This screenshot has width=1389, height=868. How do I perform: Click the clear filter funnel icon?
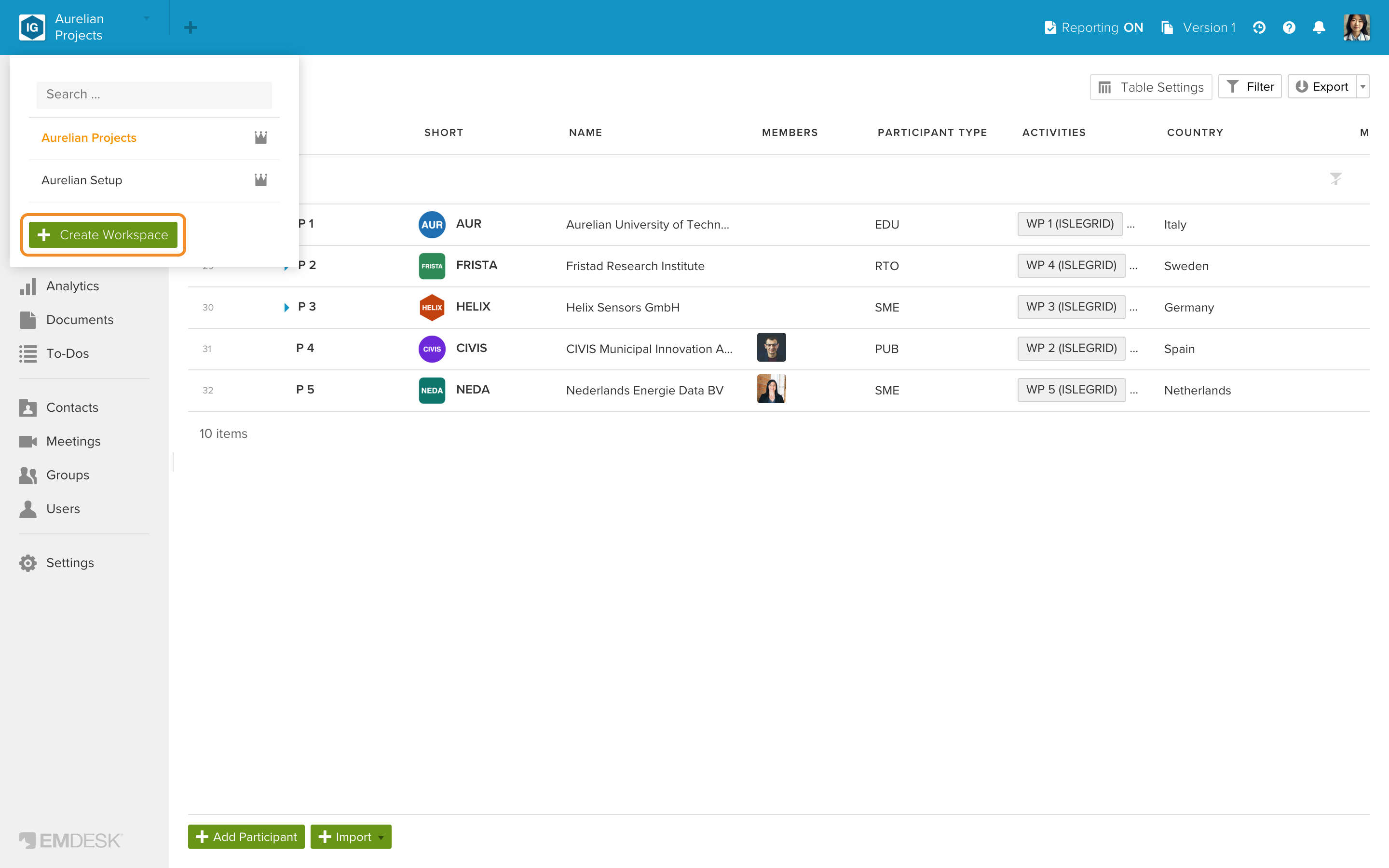tap(1335, 178)
